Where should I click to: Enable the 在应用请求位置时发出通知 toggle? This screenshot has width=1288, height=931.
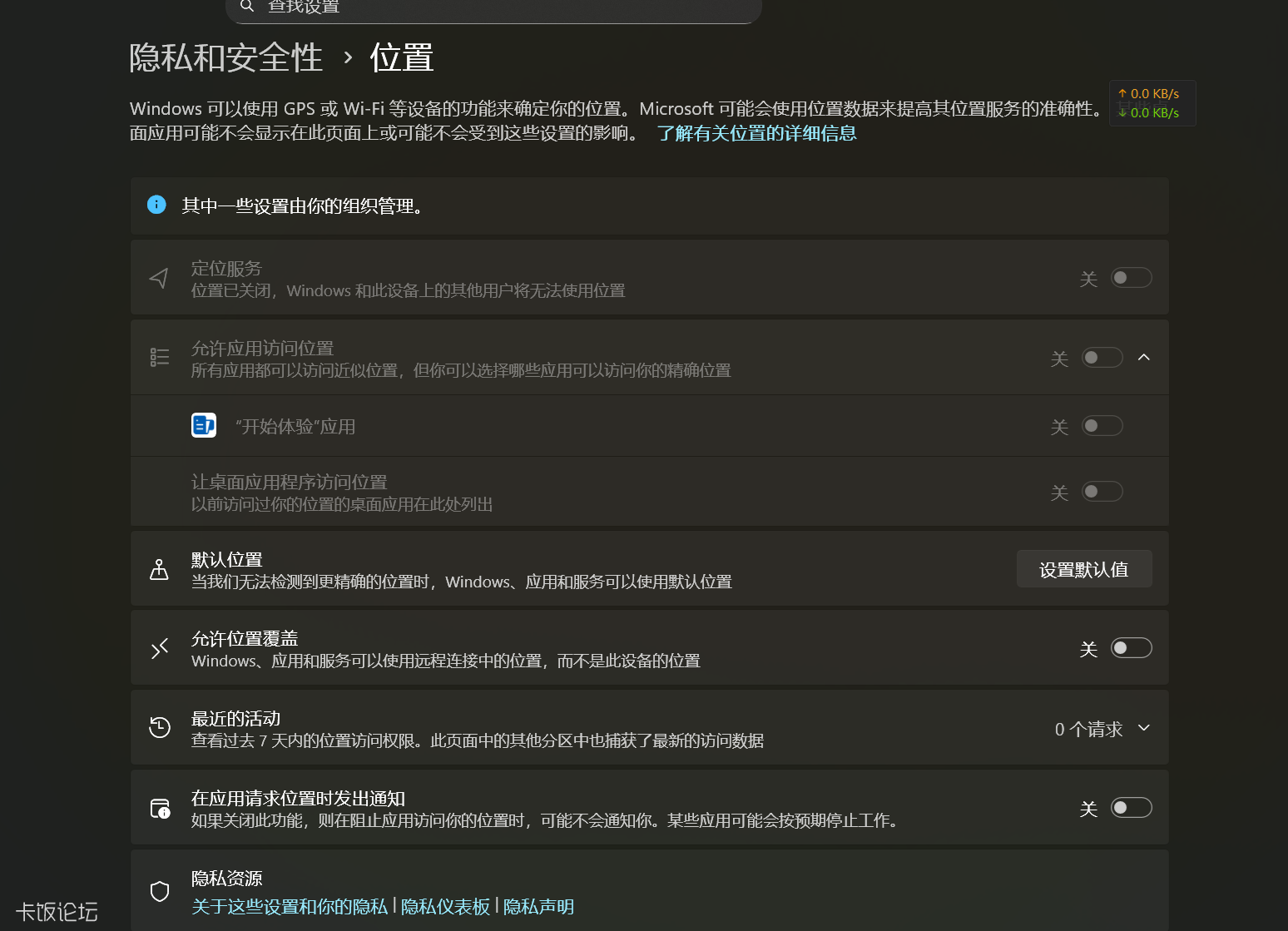click(1132, 807)
